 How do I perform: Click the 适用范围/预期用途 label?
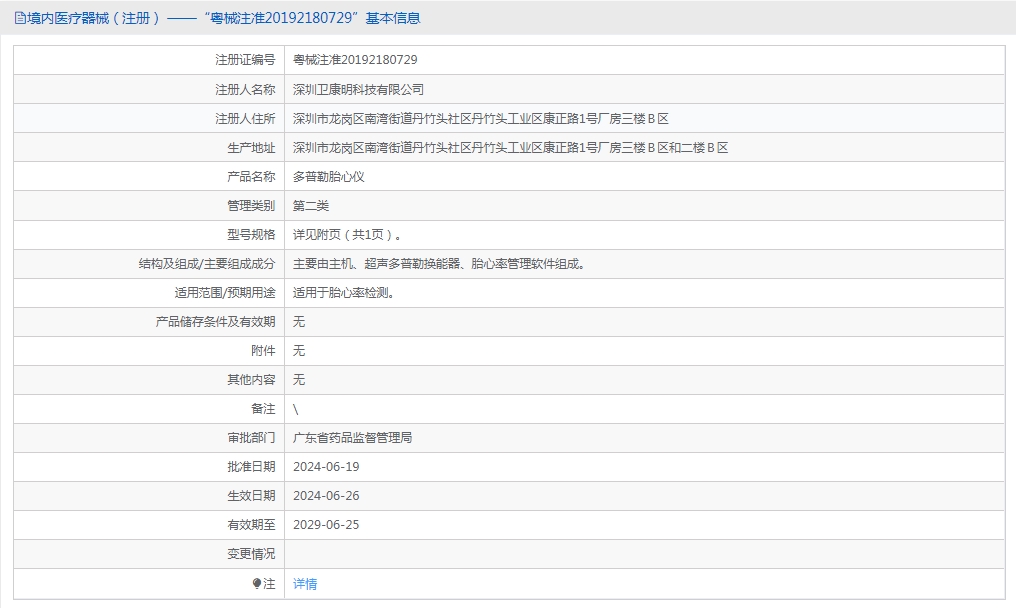(x=225, y=292)
